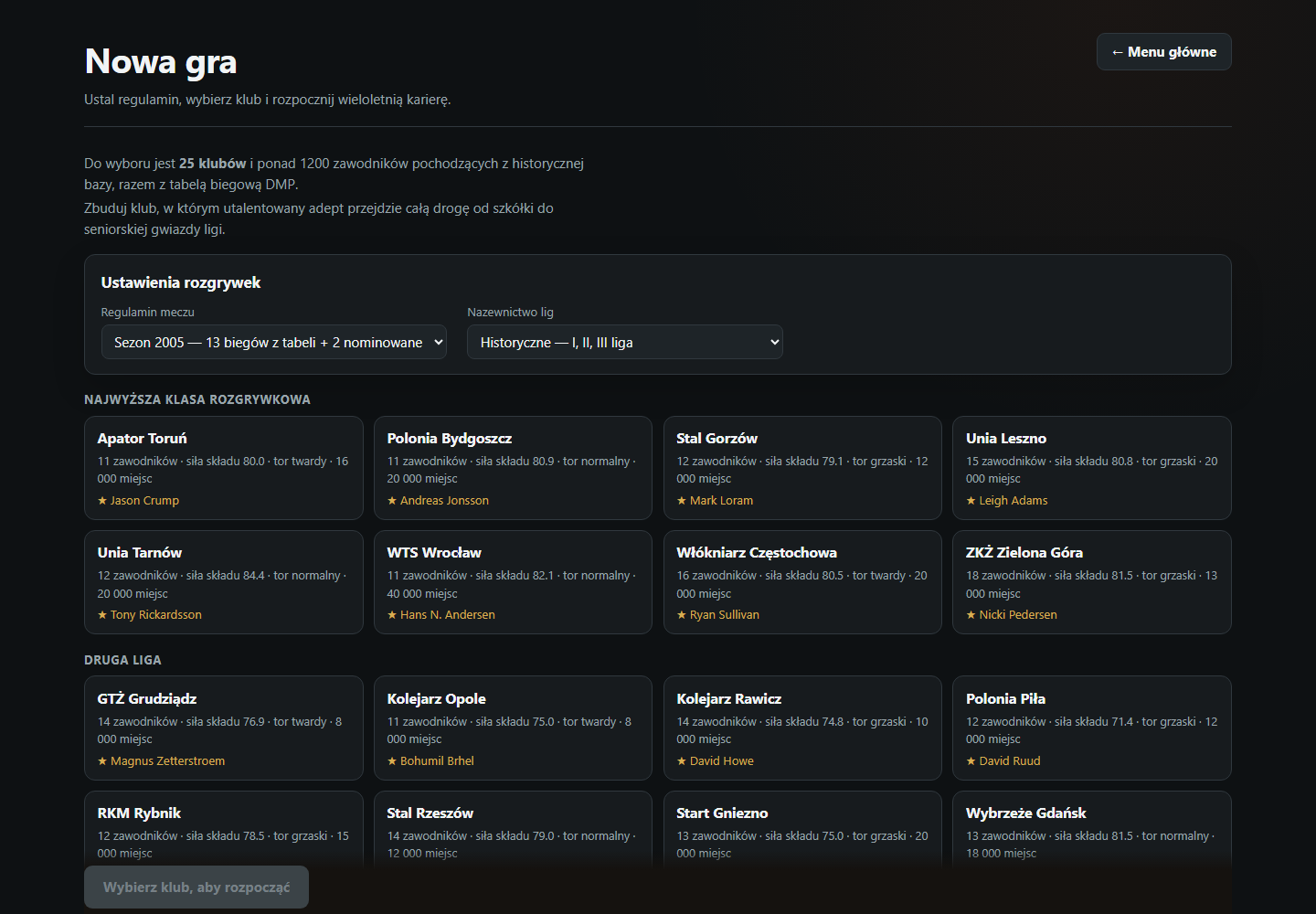
Task: Choose the Polonia Bydgoszcz club card
Action: pyautogui.click(x=513, y=468)
